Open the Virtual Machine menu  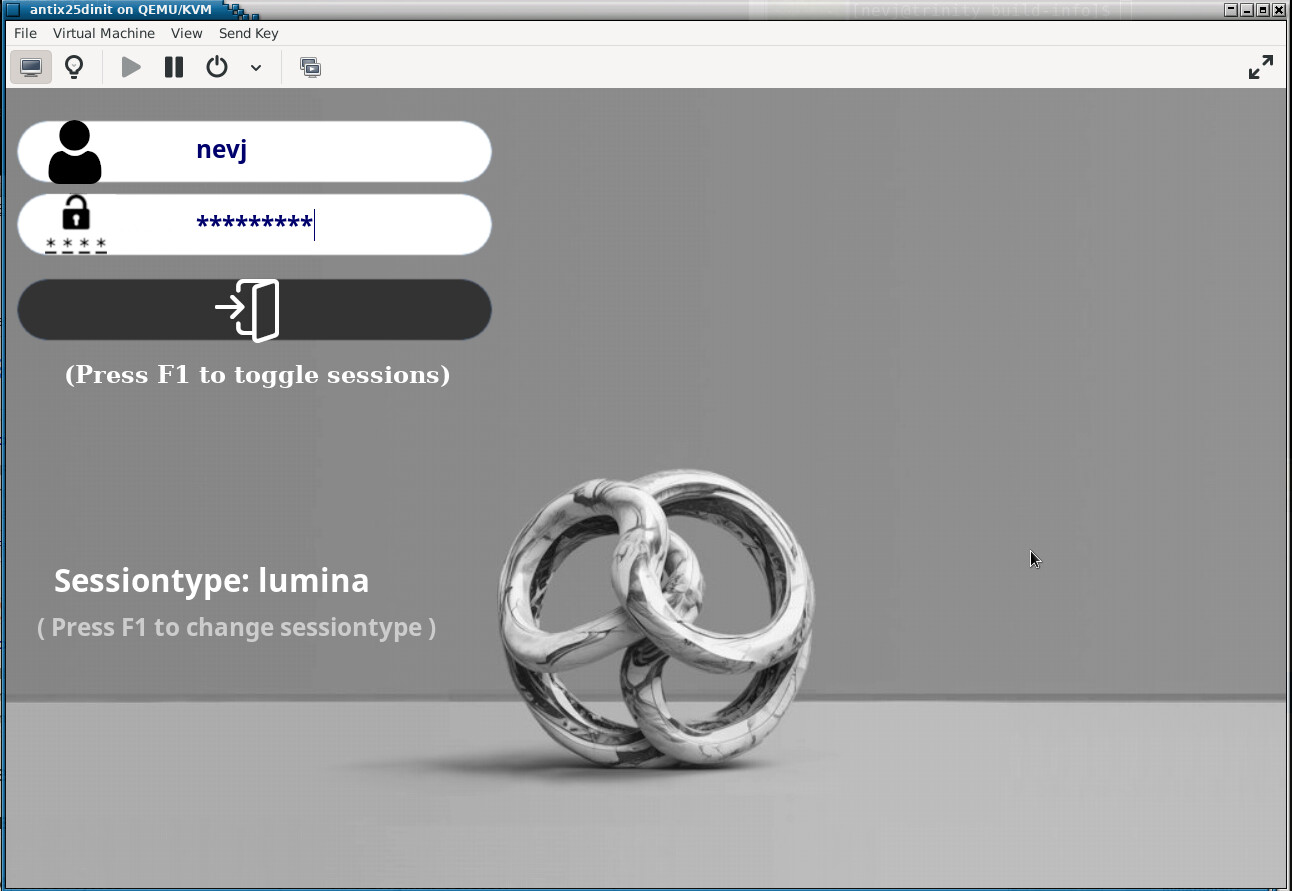pos(104,33)
